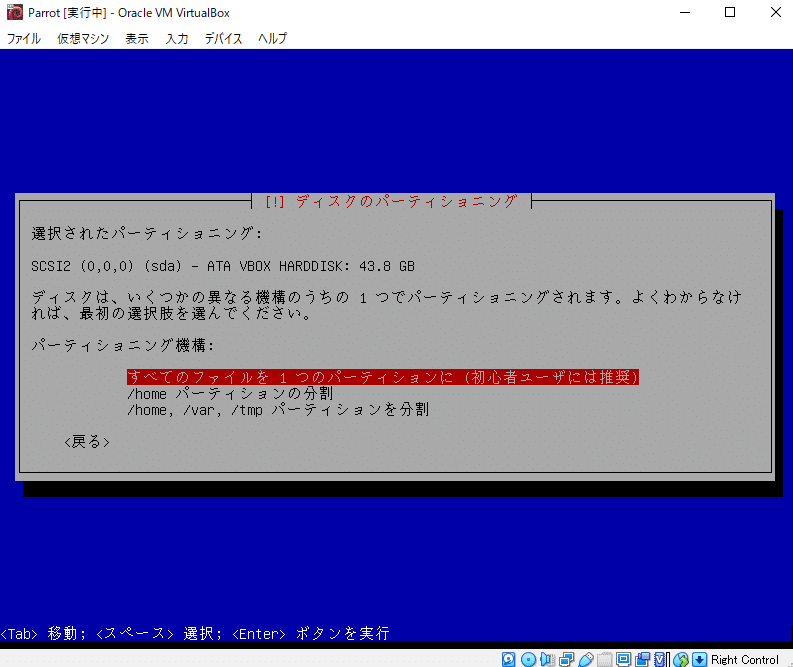Select the /home, /var, /tmp partitions option
The image size is (793, 667).
(278, 410)
